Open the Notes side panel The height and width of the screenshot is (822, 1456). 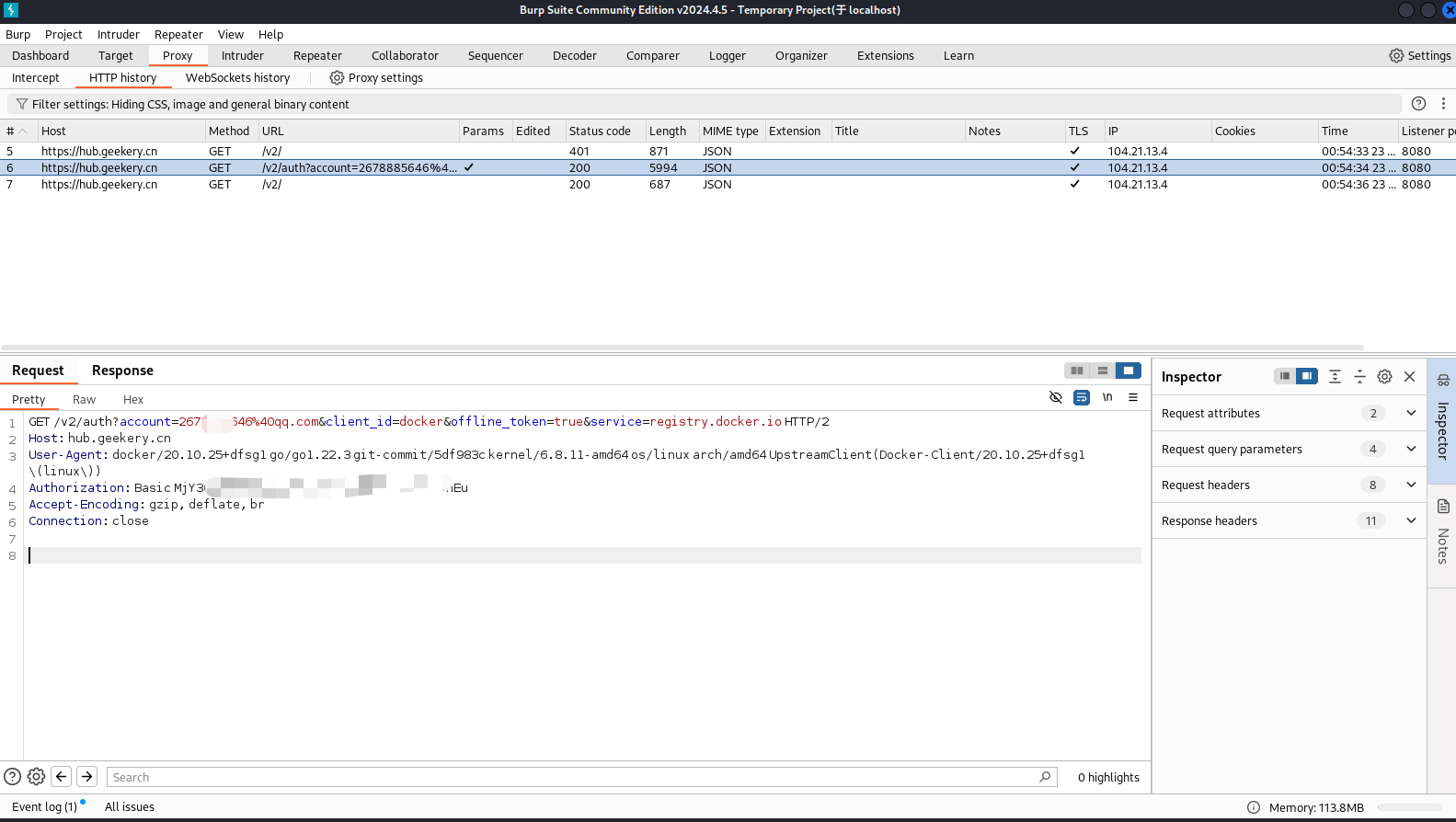point(1442,533)
